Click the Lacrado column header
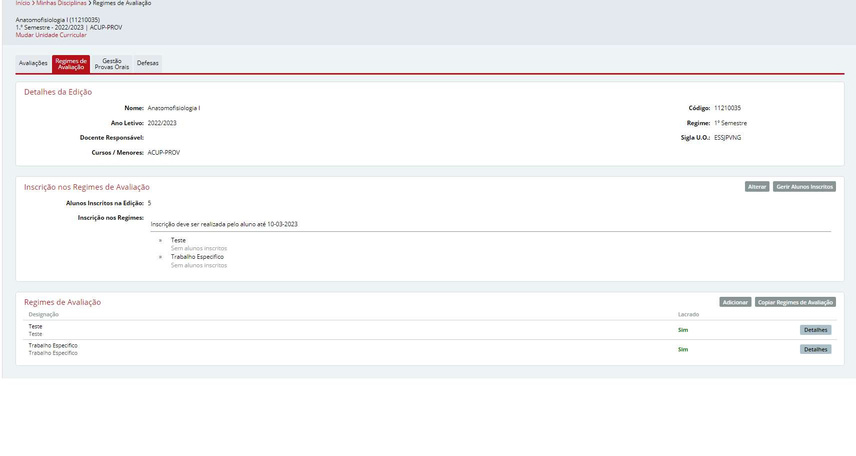Screen dimensions: 856x456 click(x=688, y=315)
